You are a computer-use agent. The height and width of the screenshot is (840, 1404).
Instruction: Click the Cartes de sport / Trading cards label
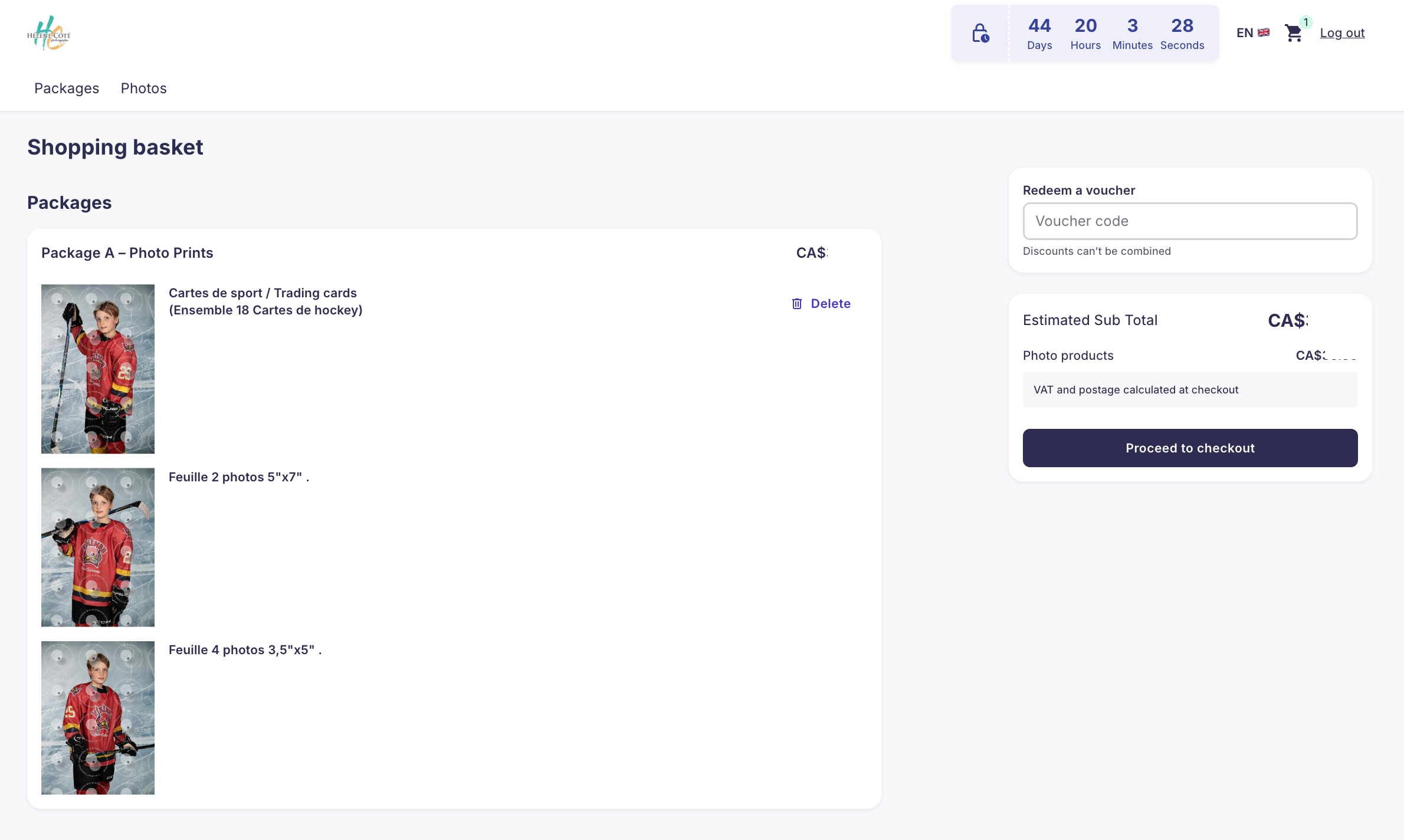coord(263,293)
